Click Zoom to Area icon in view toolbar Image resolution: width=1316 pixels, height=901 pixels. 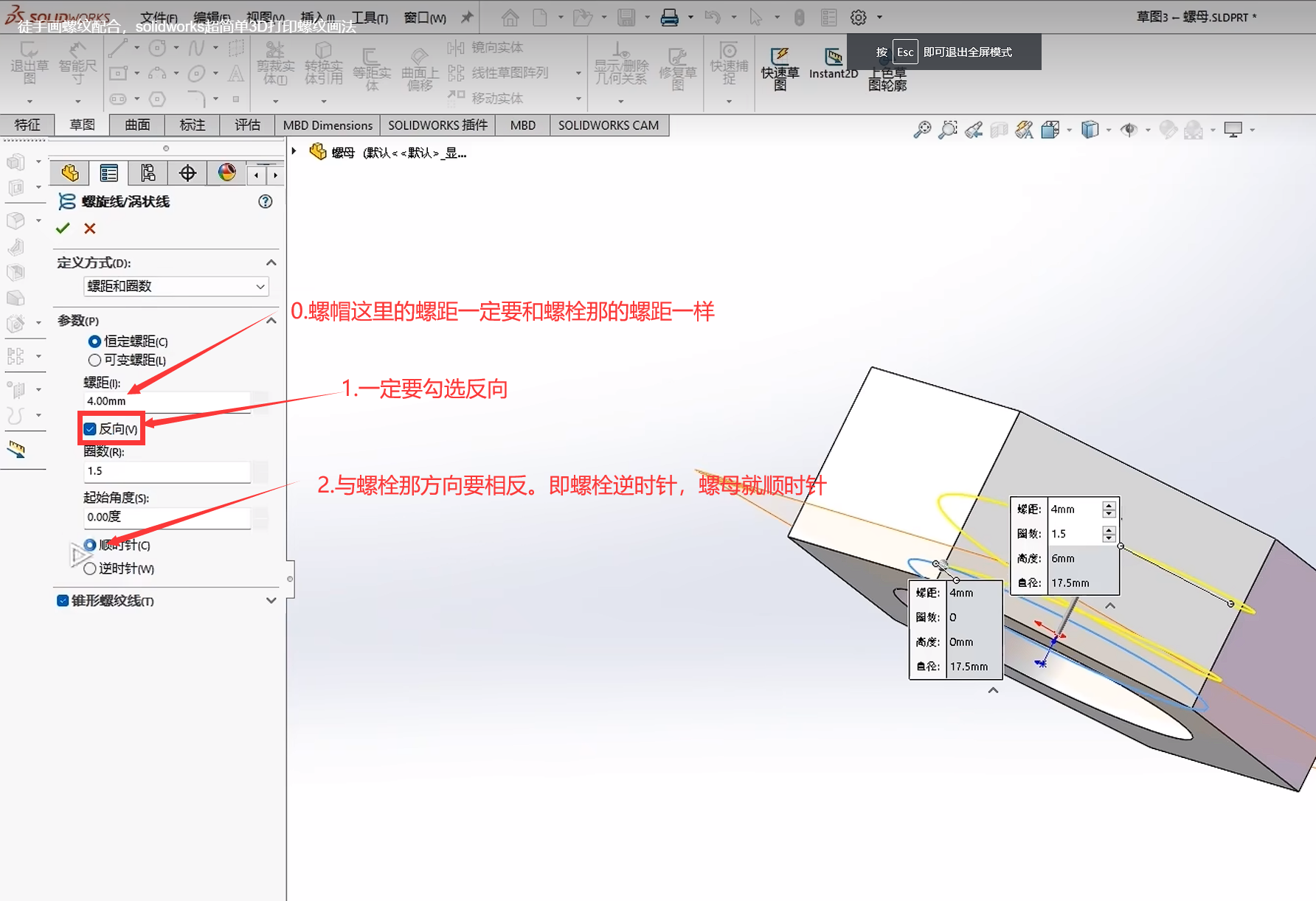[948, 131]
